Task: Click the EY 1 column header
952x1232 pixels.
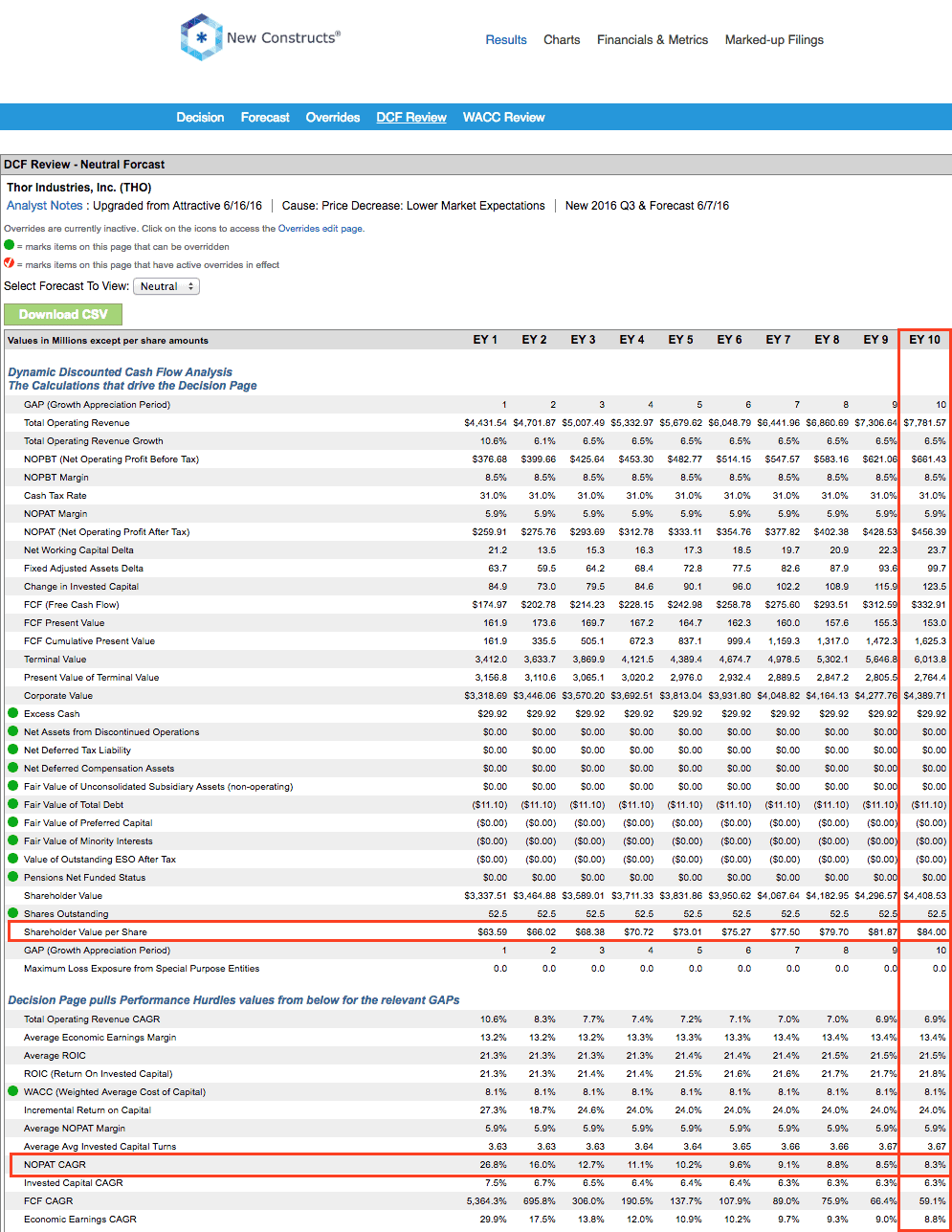Action: pos(485,340)
